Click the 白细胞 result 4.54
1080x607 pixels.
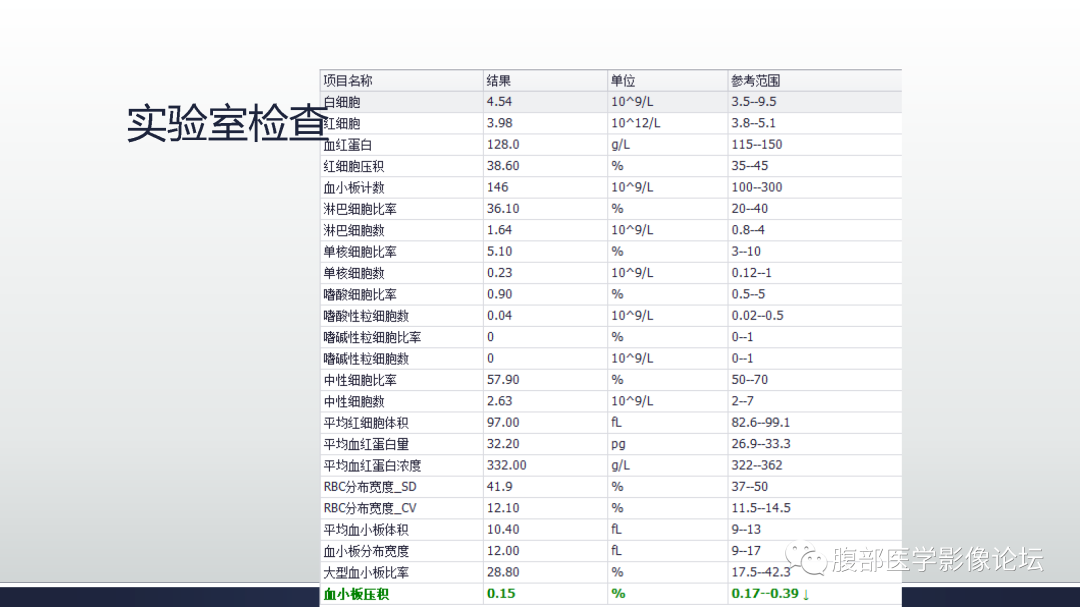(499, 102)
